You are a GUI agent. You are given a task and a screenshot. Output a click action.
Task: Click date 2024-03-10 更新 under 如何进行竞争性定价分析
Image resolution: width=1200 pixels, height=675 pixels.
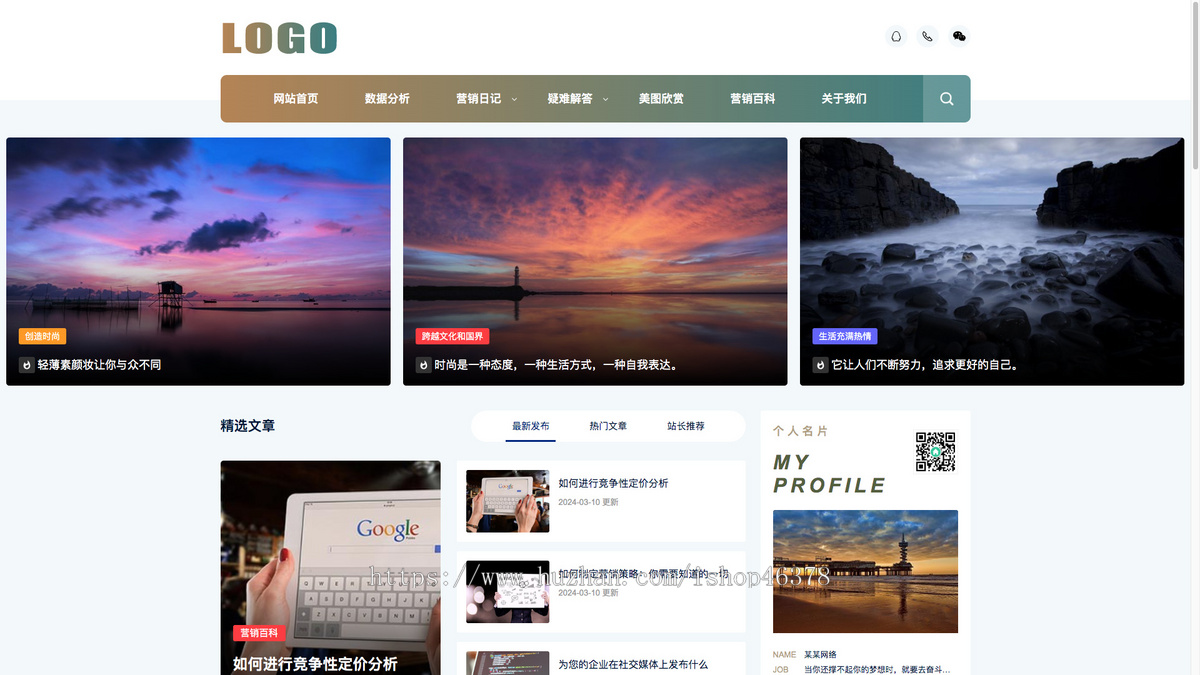tap(588, 502)
